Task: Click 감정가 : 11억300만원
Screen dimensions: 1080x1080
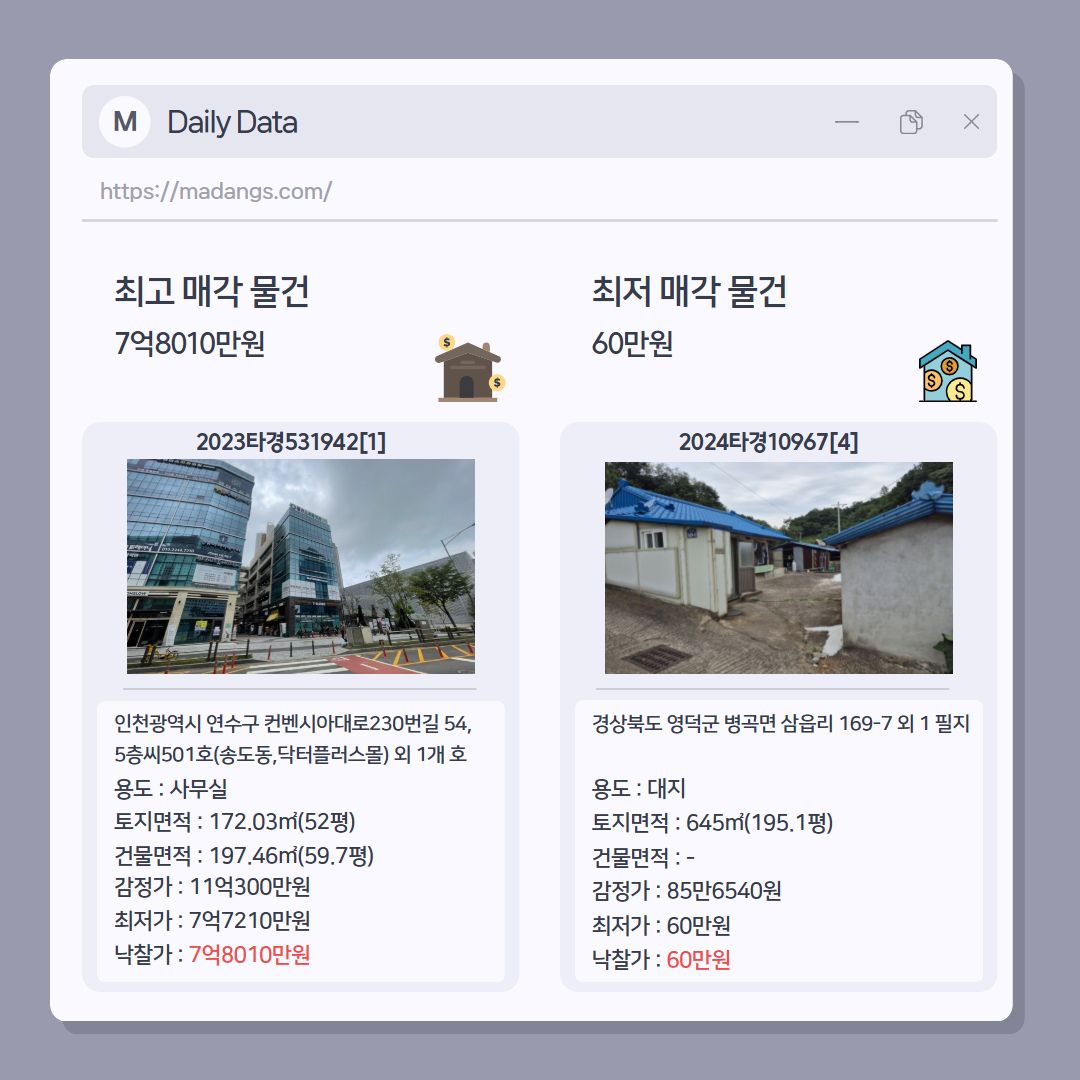Action: (212, 886)
